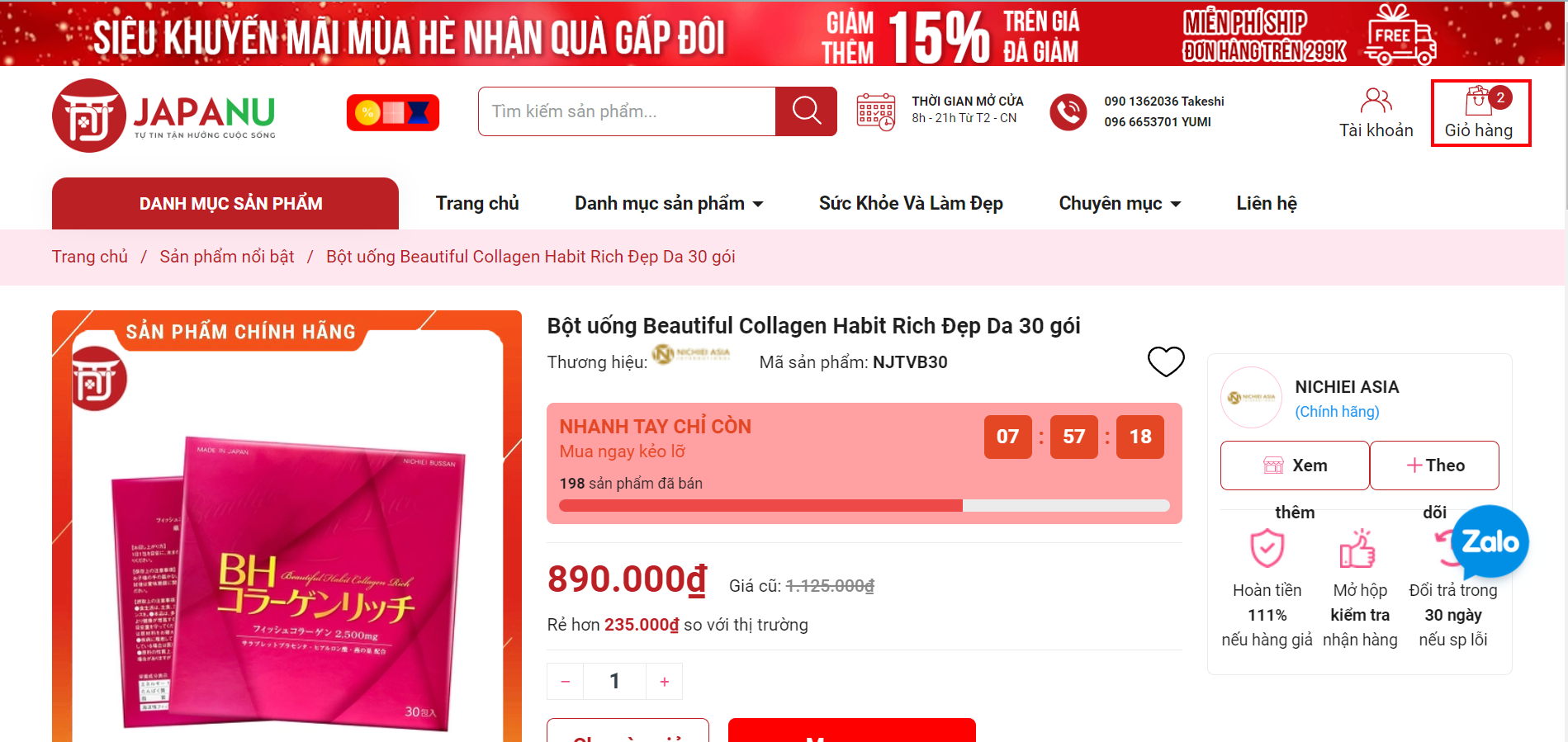Click the red phone call icon

point(1068,111)
